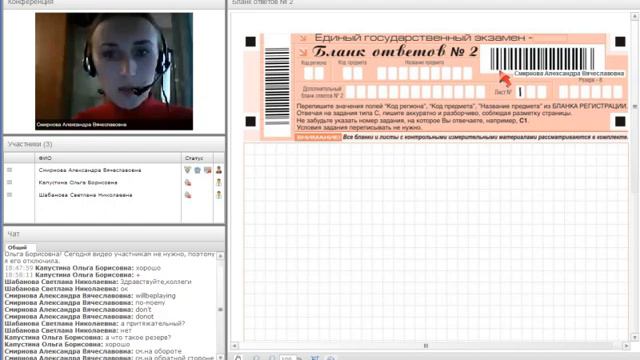Click the 'Лист №' field on the form
This screenshot has height=360, width=640.
click(531, 92)
